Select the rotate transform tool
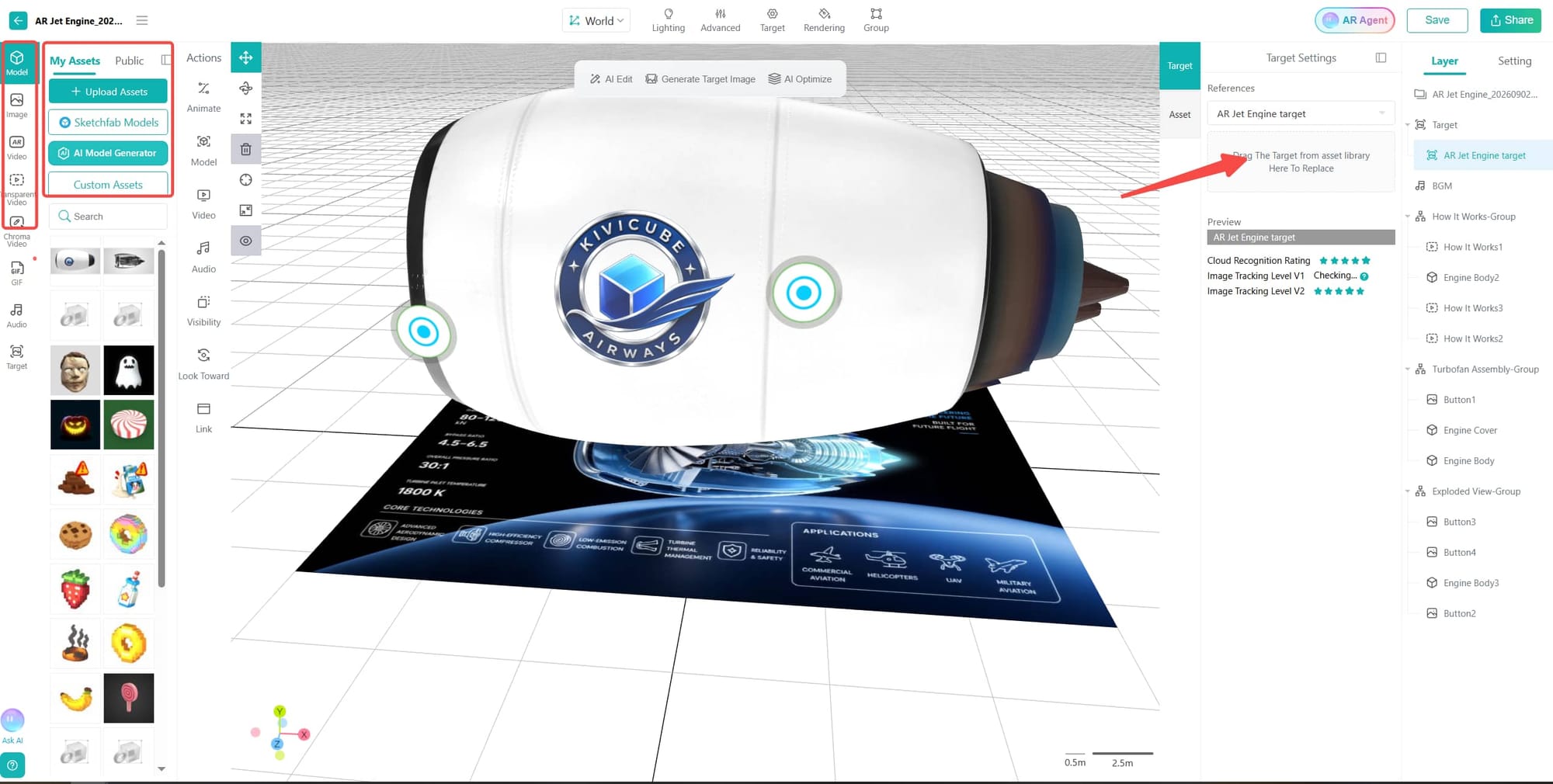1553x784 pixels. [246, 88]
